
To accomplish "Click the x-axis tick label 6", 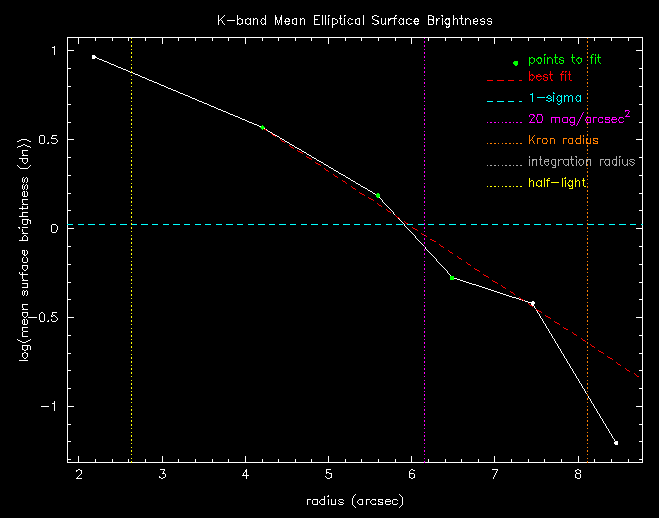I will point(411,474).
